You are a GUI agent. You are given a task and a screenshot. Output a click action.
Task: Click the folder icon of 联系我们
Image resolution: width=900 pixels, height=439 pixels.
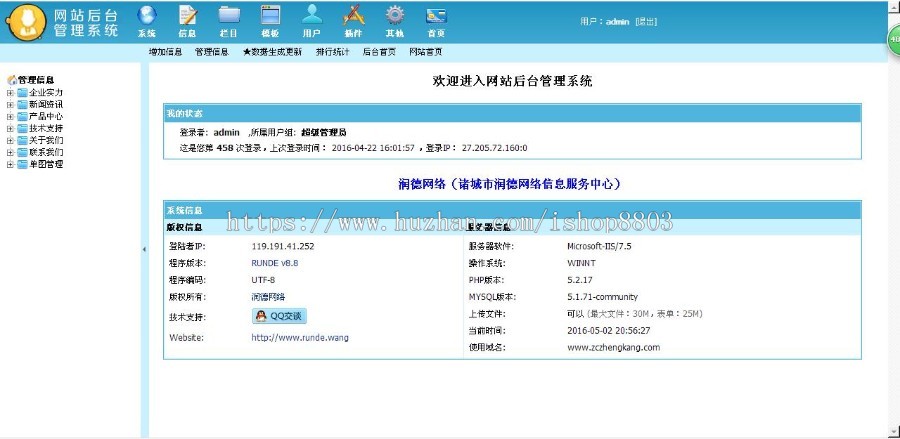(x=22, y=153)
